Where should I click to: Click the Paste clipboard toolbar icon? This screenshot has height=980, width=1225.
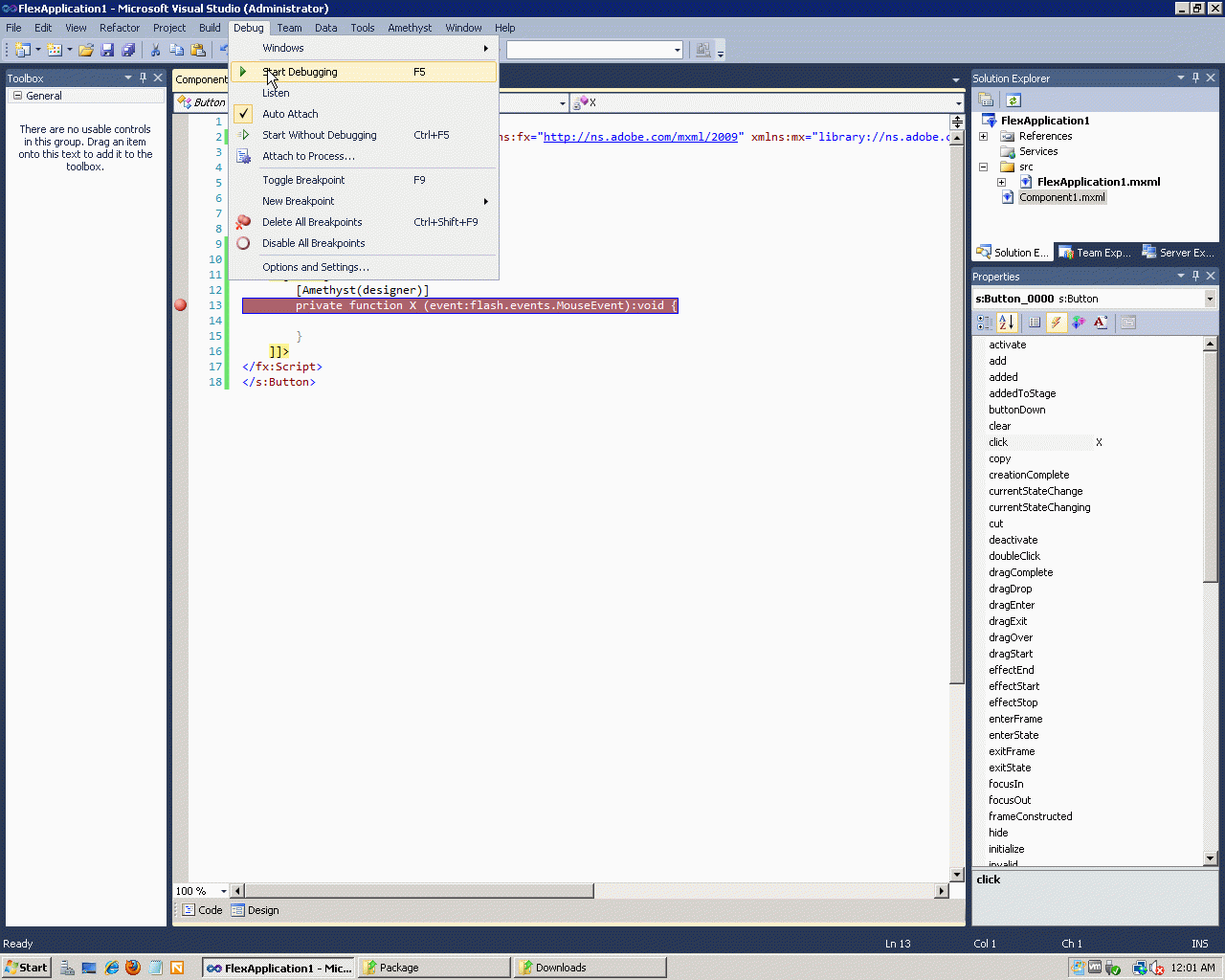[198, 50]
